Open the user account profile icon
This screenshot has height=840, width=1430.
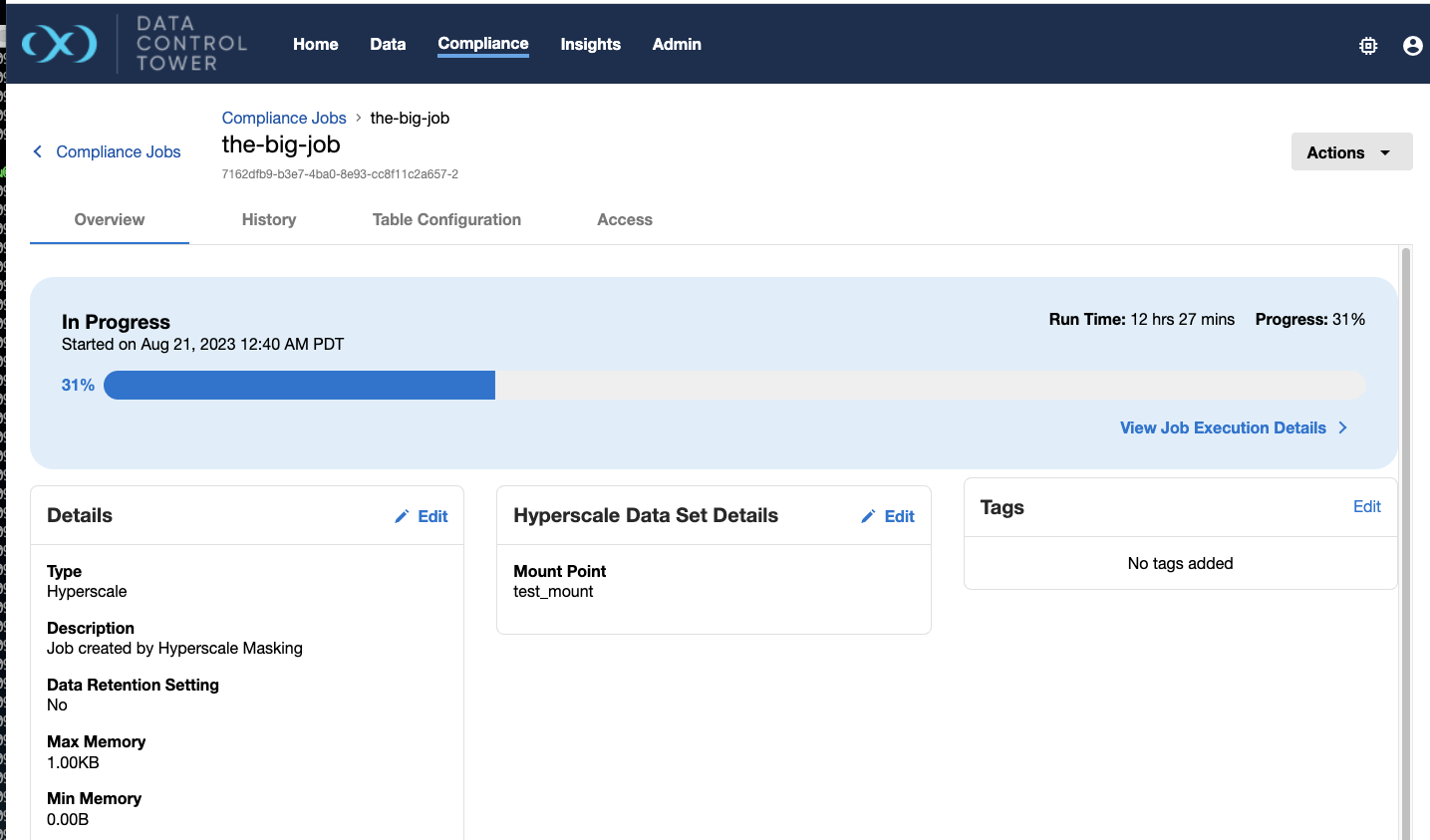[1412, 46]
